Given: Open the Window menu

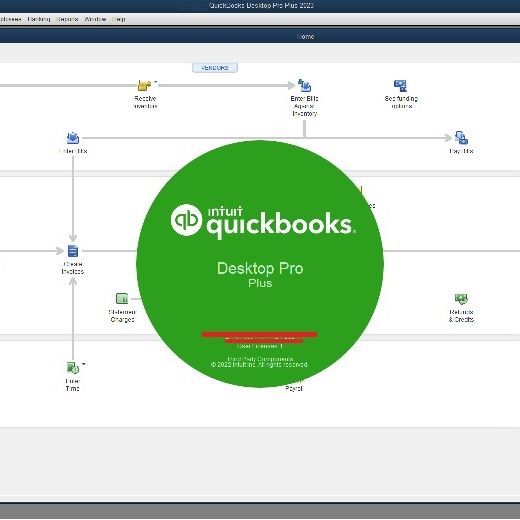Looking at the screenshot, I should click(95, 19).
